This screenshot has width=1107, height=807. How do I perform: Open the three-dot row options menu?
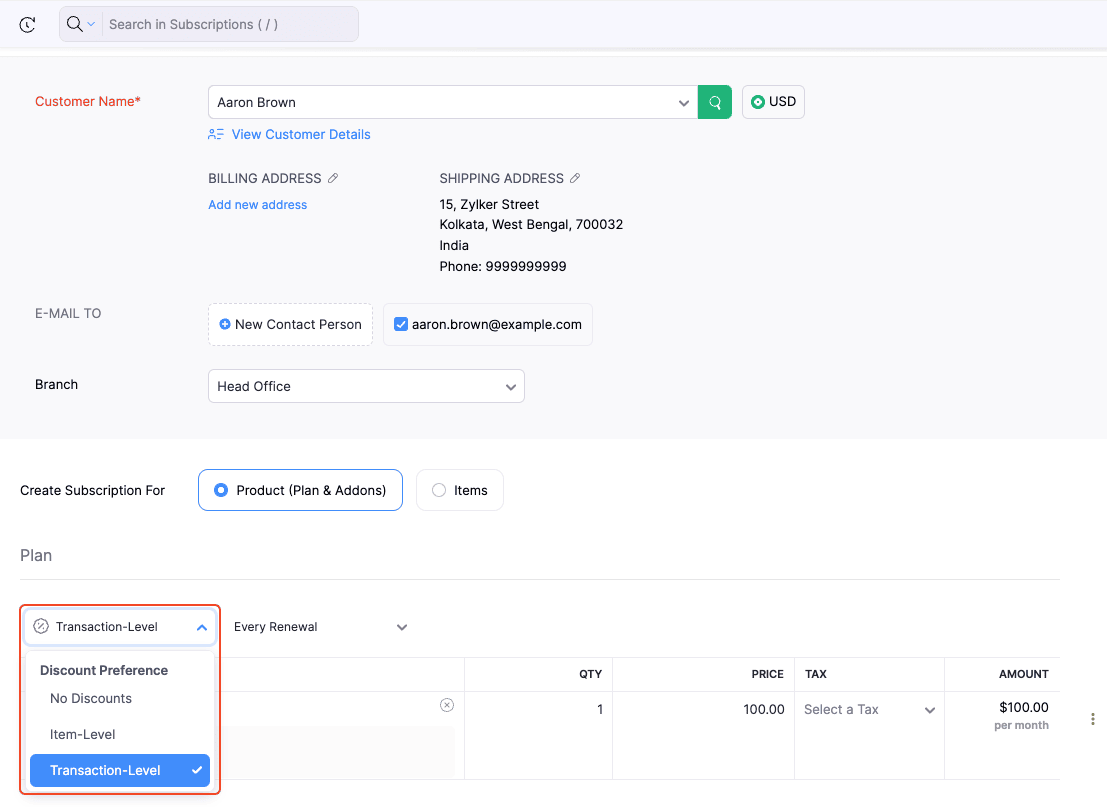[1092, 719]
